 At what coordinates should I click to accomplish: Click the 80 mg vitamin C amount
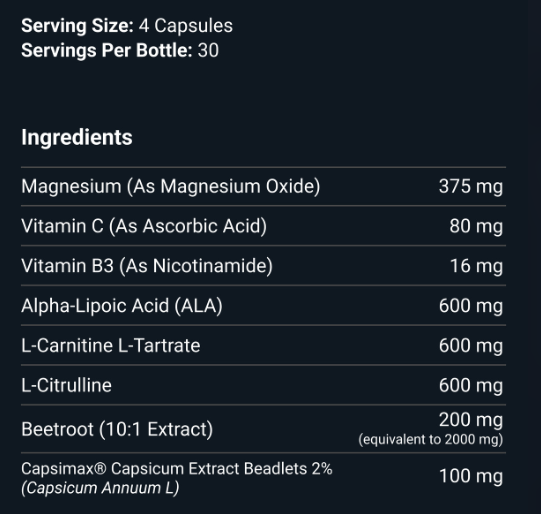[x=476, y=226]
